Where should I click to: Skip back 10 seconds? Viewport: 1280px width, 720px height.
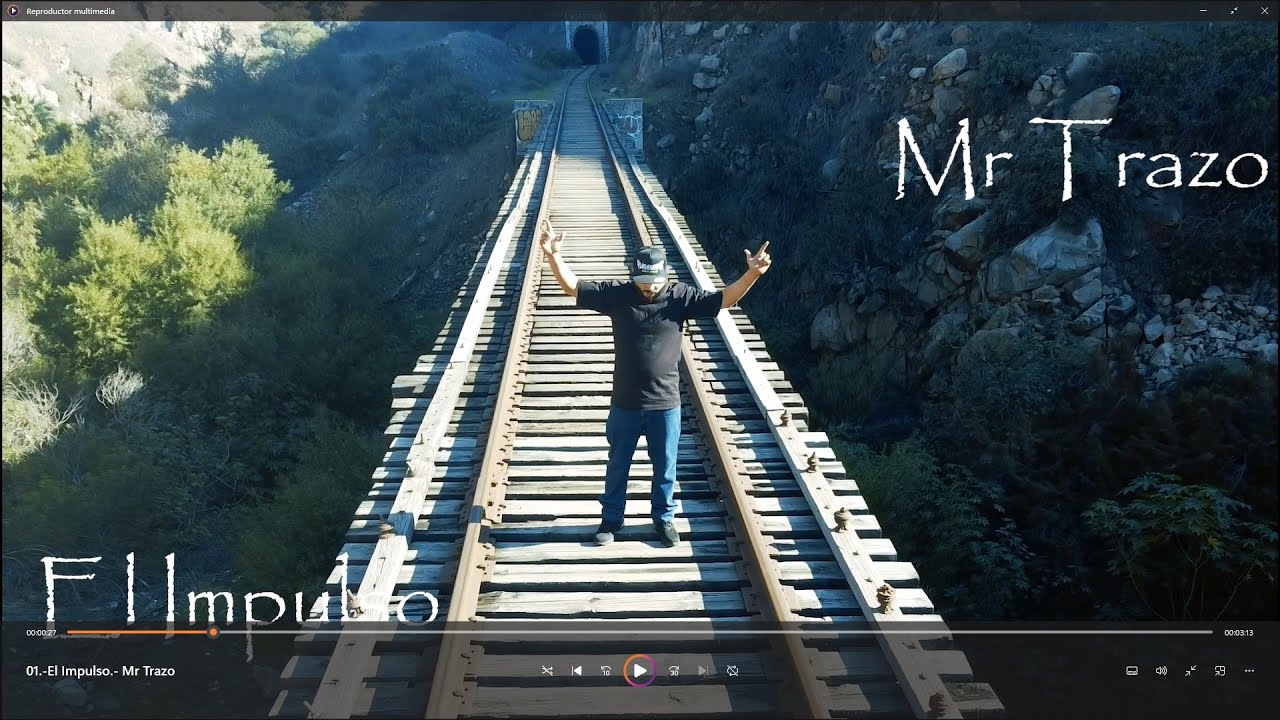point(606,671)
